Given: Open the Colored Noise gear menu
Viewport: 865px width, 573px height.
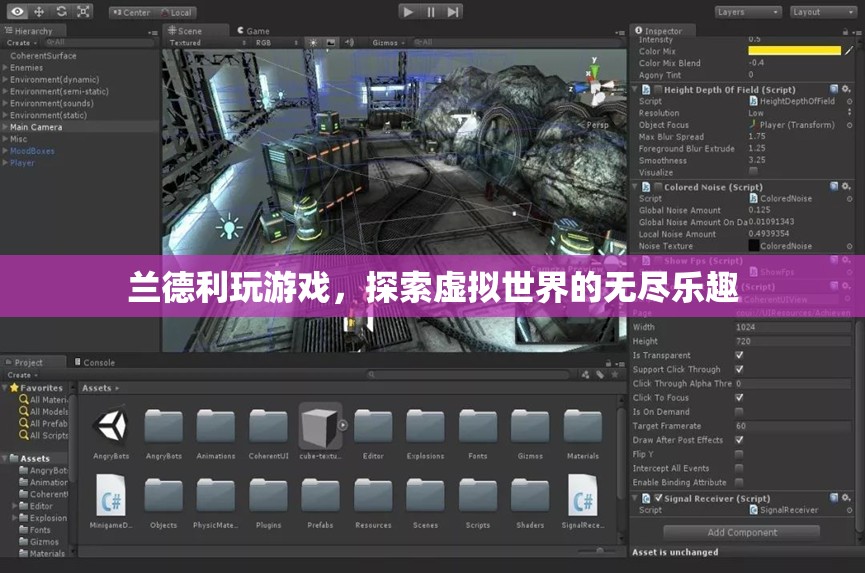Looking at the screenshot, I should (x=846, y=186).
